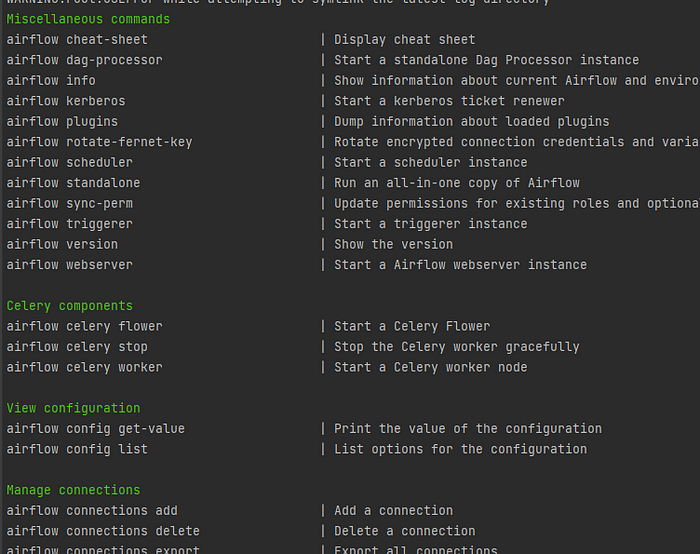Click on 'airflow celery flower' command
Image resolution: width=700 pixels, height=554 pixels.
pos(84,326)
